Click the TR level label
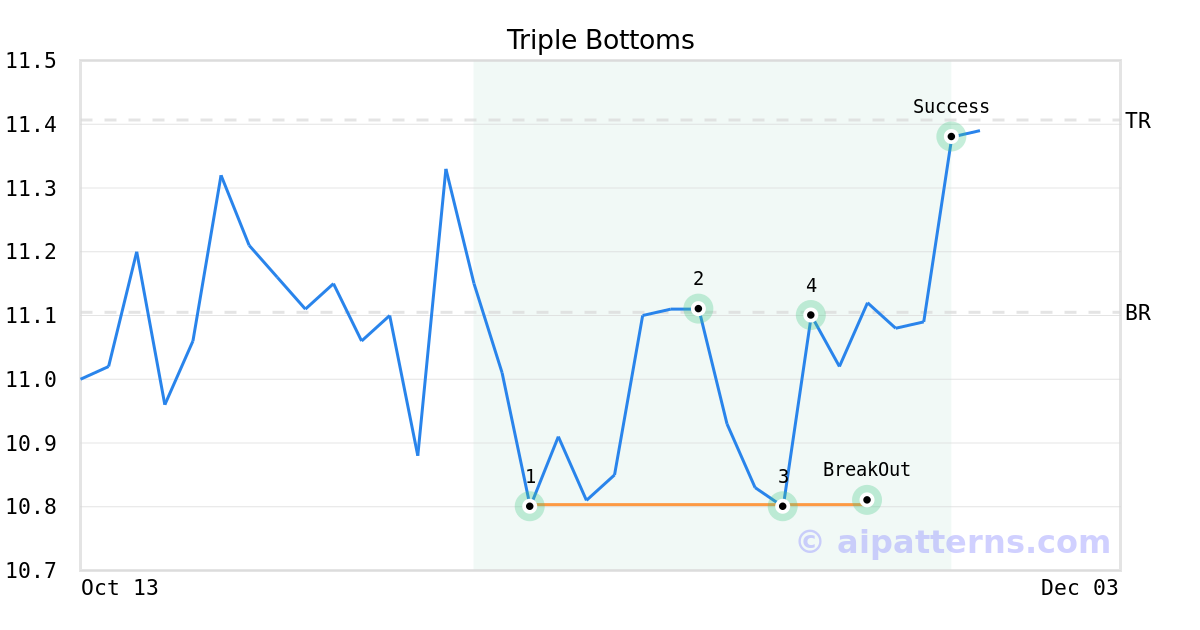The height and width of the screenshot is (630, 1200). [x=1138, y=121]
